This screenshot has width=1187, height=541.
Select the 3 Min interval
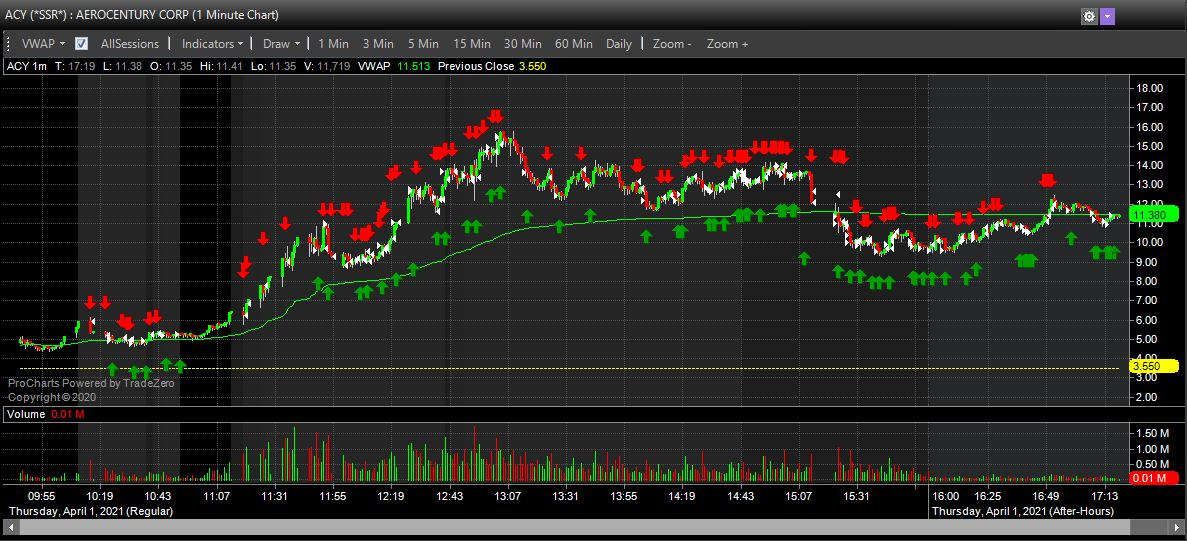378,44
